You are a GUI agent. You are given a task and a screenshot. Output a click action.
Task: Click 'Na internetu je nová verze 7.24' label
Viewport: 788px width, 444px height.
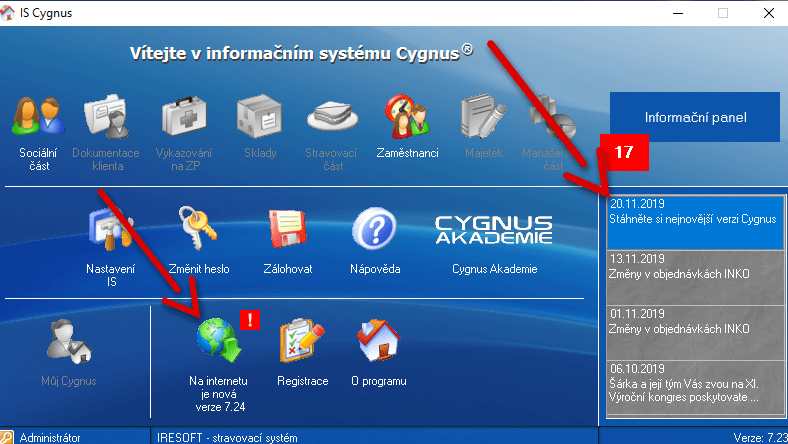pyautogui.click(x=219, y=394)
